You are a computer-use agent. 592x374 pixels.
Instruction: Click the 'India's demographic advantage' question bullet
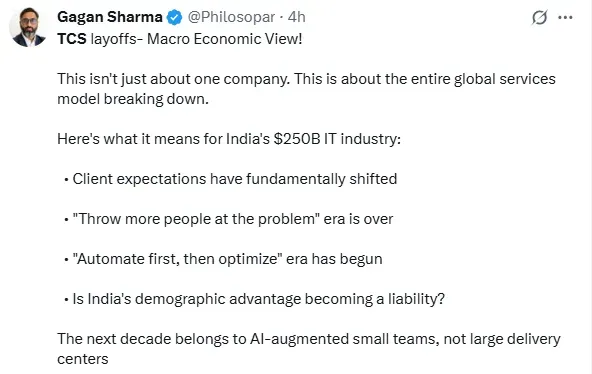point(259,299)
